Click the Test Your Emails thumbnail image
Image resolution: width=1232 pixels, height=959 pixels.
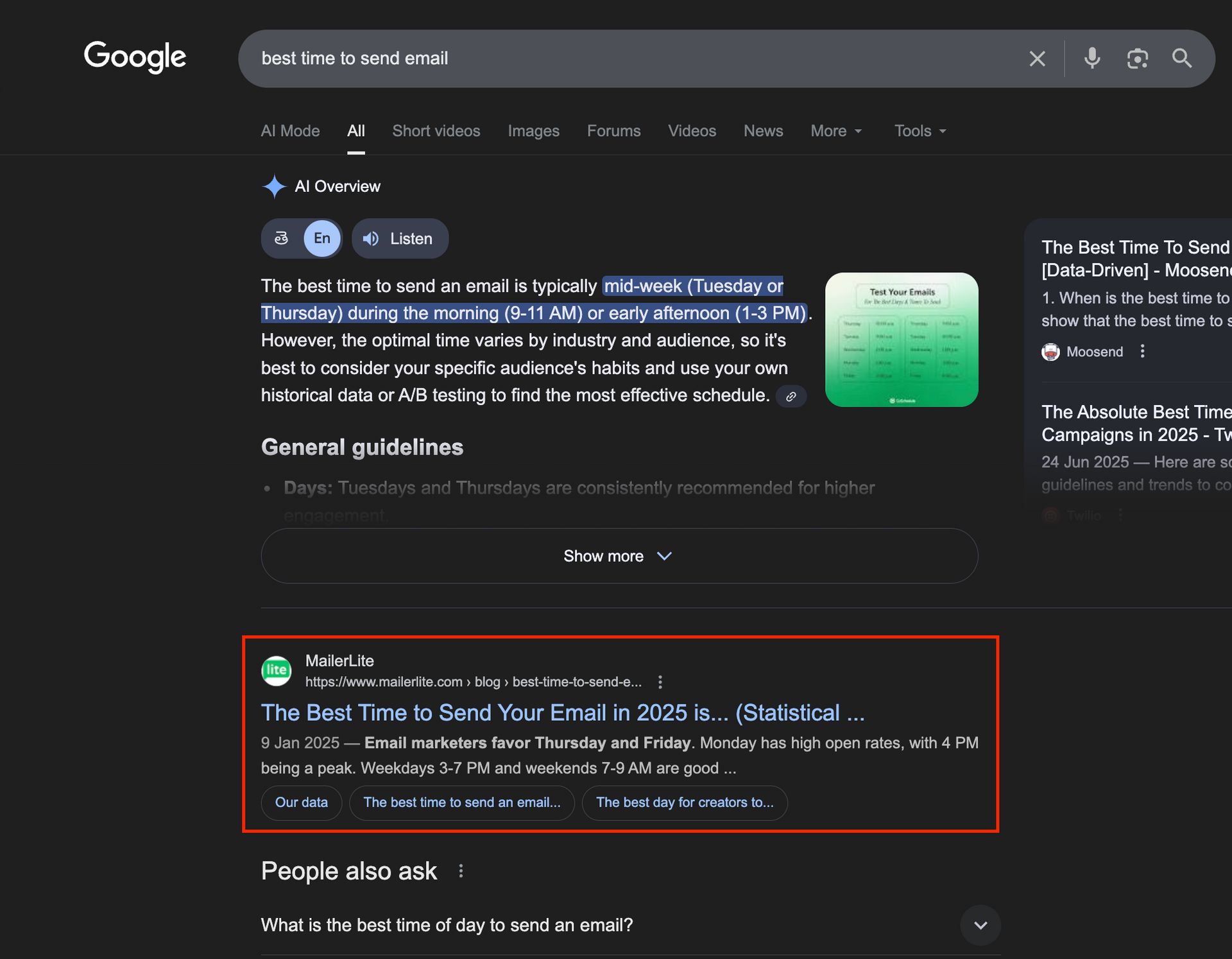pyautogui.click(x=901, y=340)
